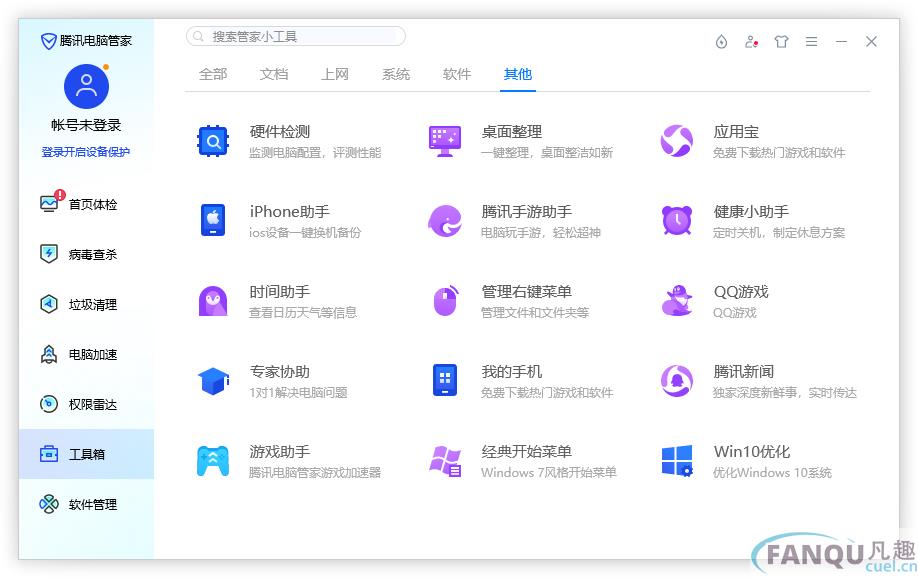Open the 时间助手 penguin icon
Viewport: 918px width, 578px height.
coord(213,301)
